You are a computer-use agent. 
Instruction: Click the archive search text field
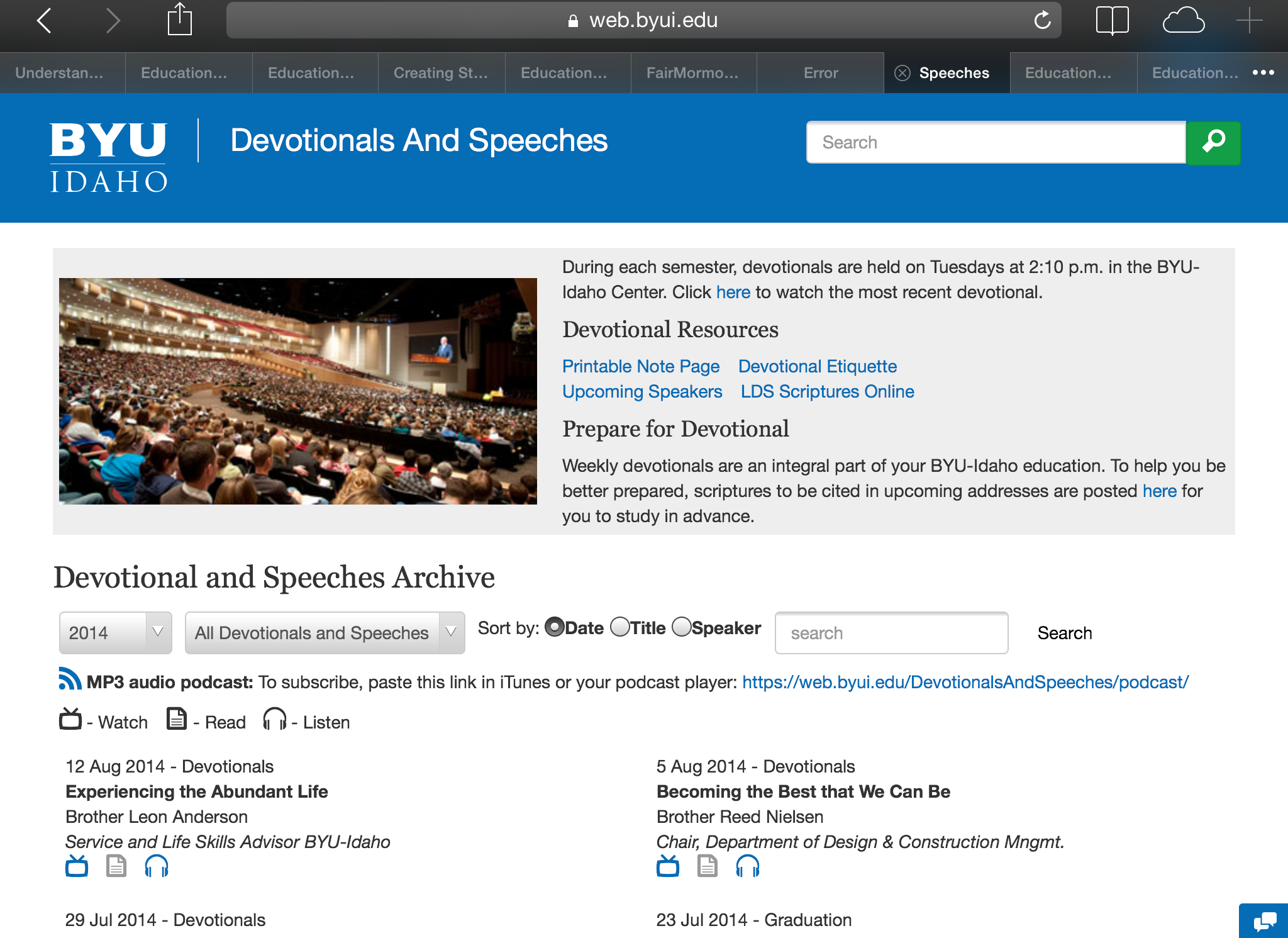pos(891,633)
